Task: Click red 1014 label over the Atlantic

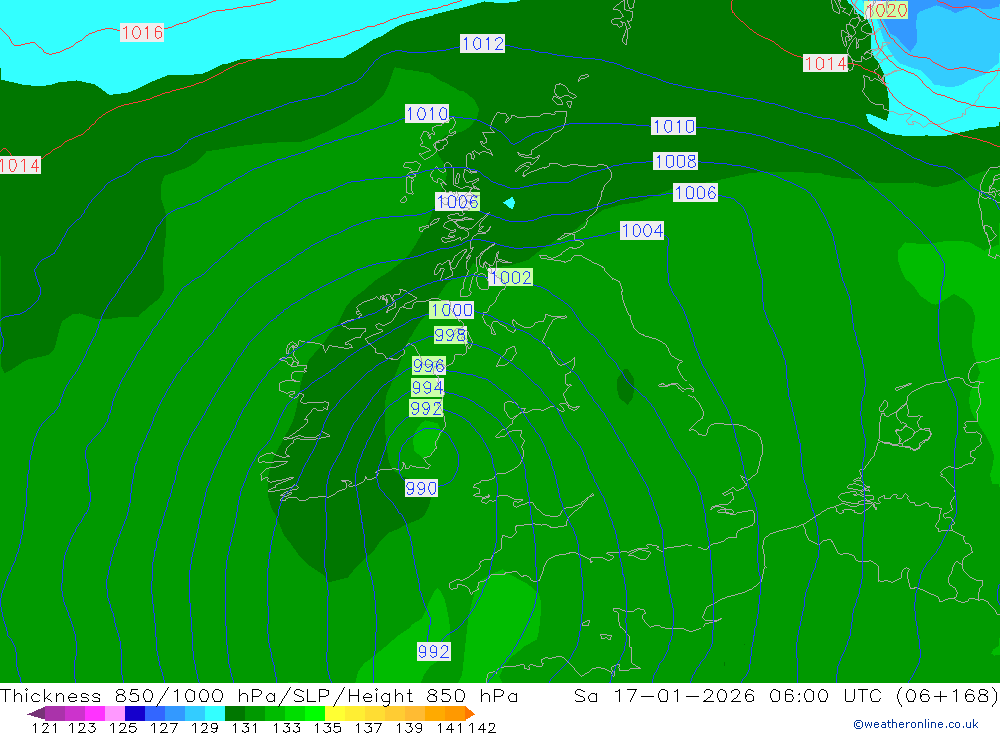Action: click(20, 165)
